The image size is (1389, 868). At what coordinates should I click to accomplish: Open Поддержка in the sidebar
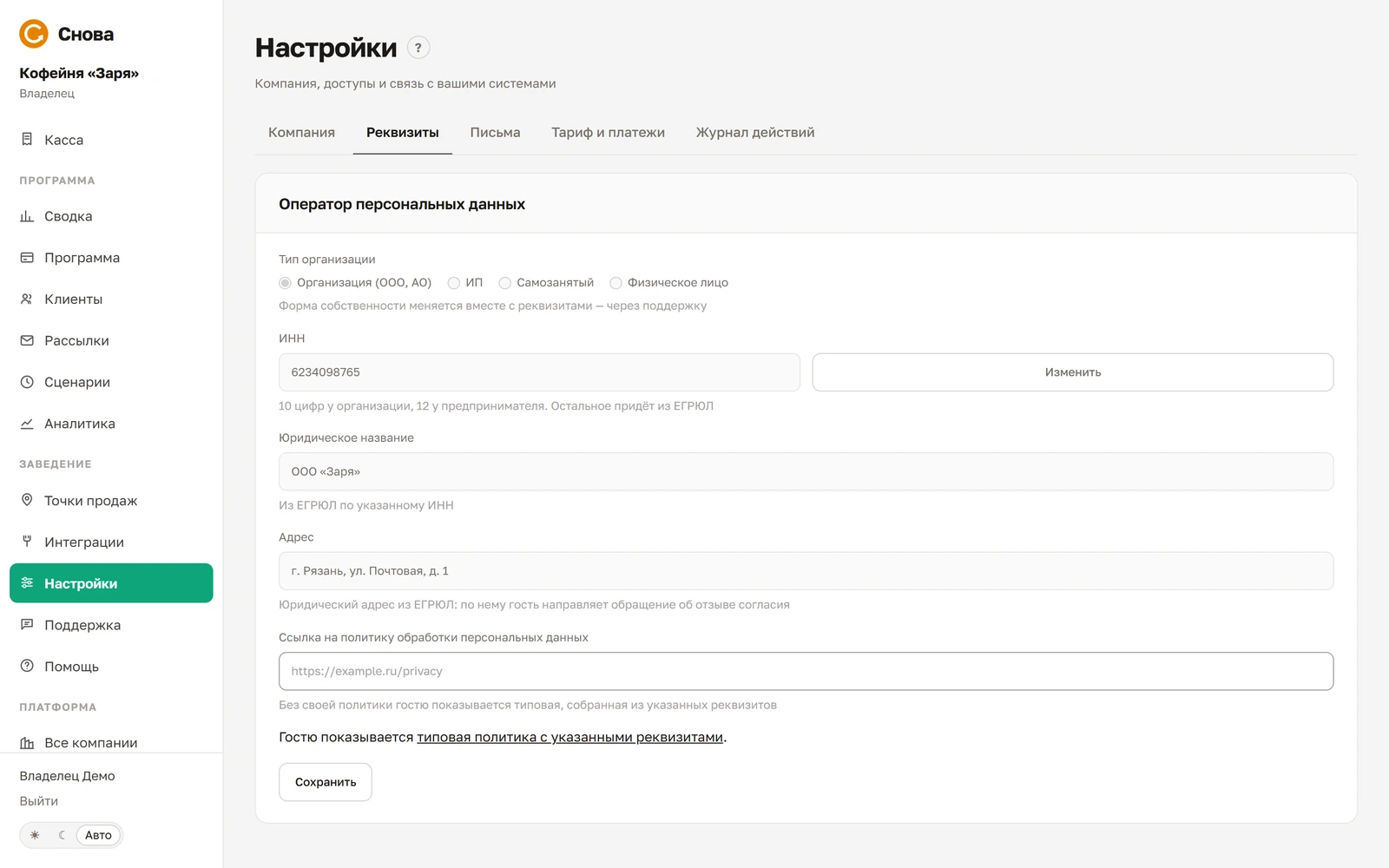[x=111, y=625]
